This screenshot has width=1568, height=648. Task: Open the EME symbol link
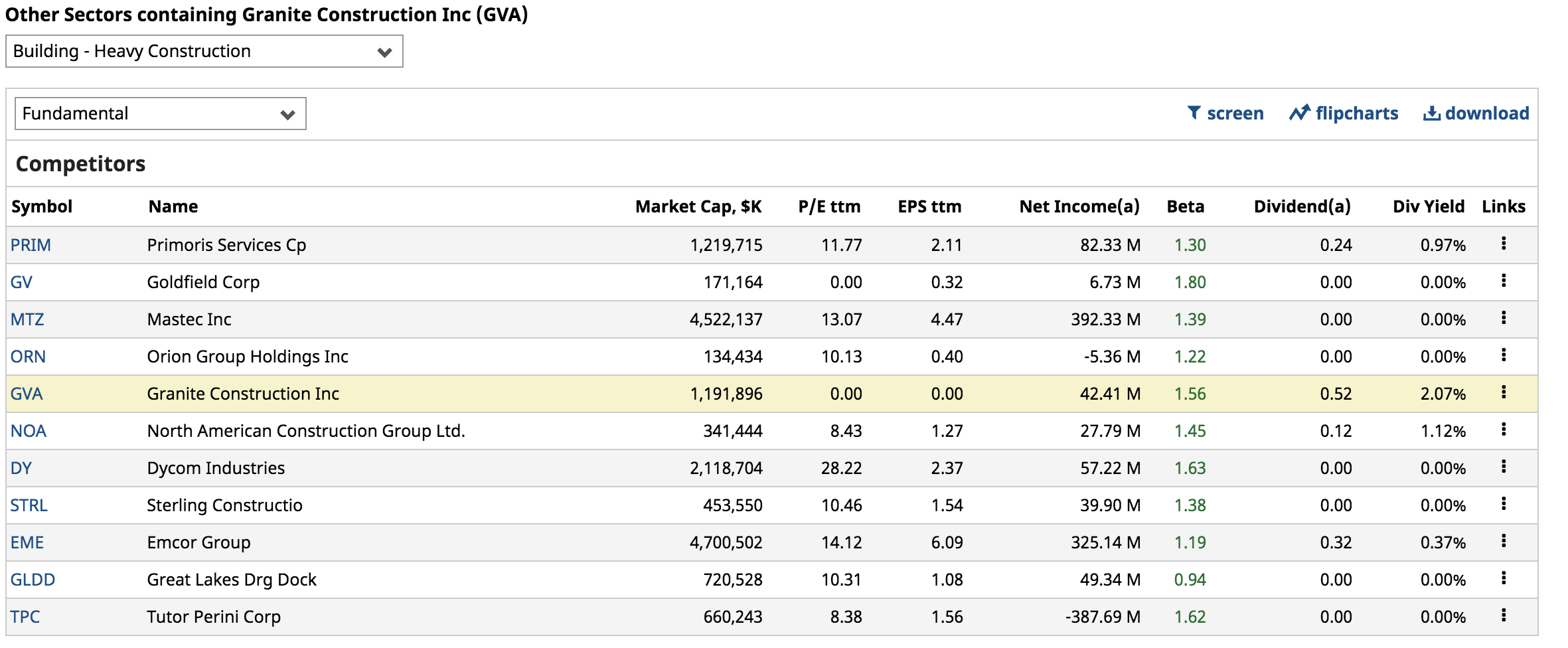click(27, 542)
